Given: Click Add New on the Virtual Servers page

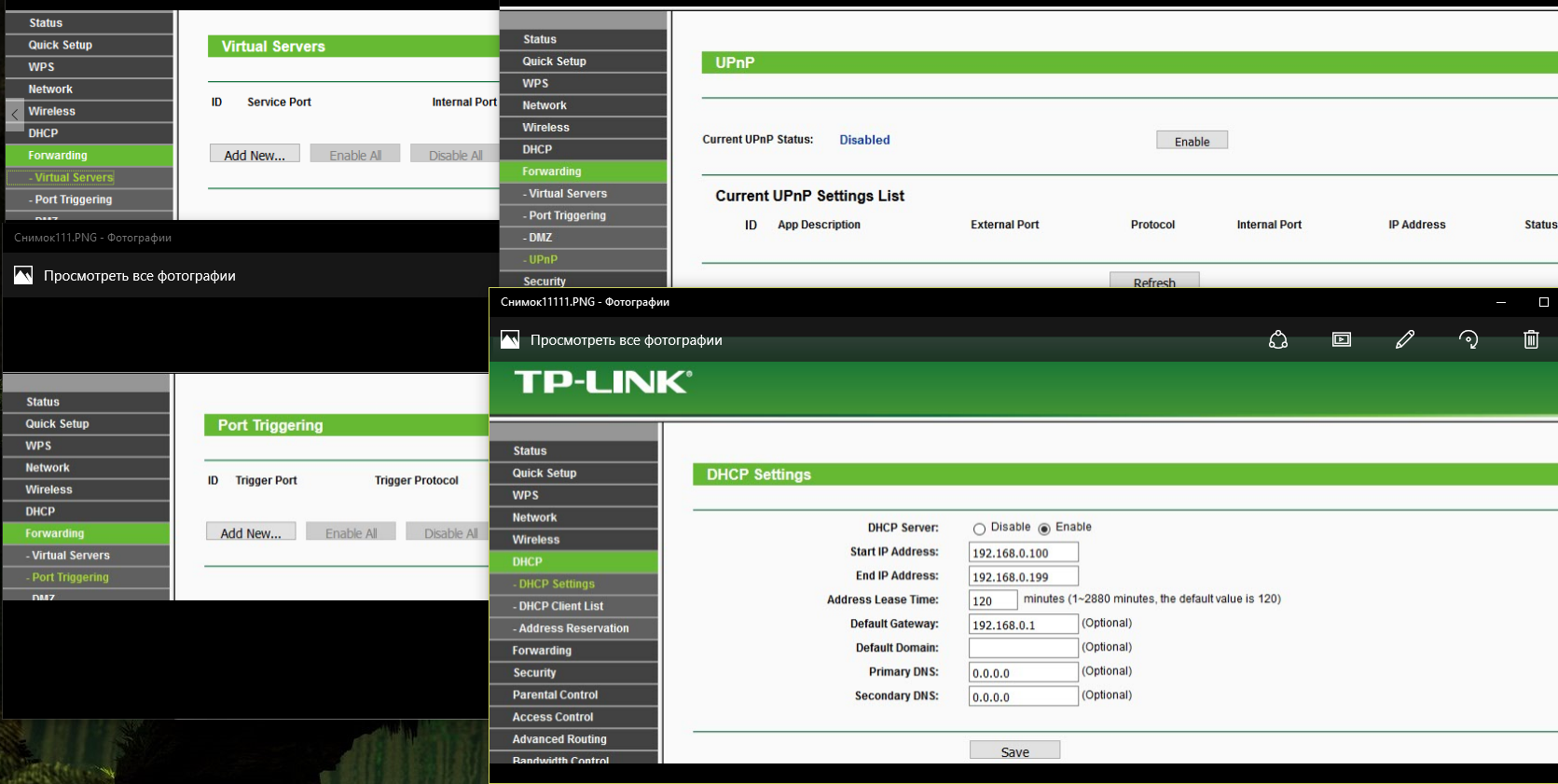Looking at the screenshot, I should [x=255, y=155].
